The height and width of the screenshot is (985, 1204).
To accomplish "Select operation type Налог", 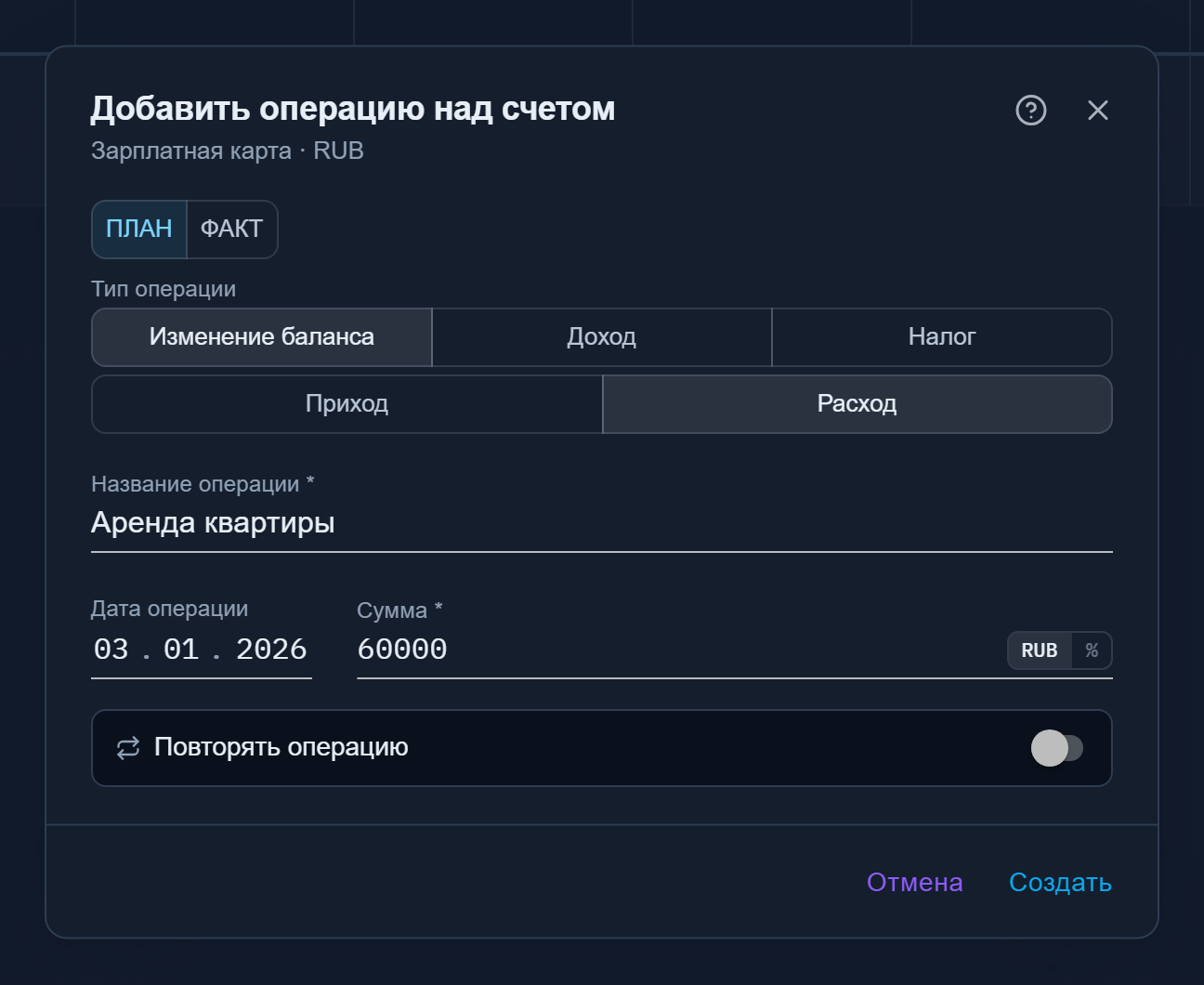I will [942, 337].
